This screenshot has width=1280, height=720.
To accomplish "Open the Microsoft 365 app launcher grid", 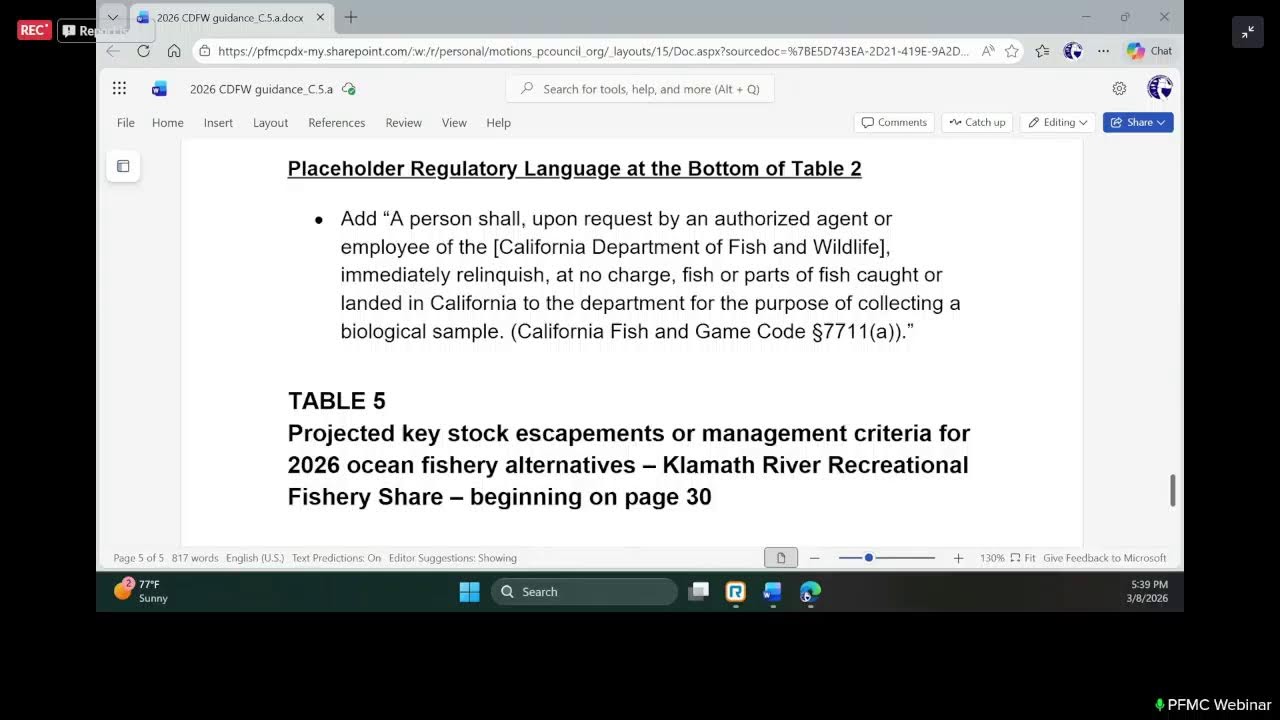I will [119, 88].
